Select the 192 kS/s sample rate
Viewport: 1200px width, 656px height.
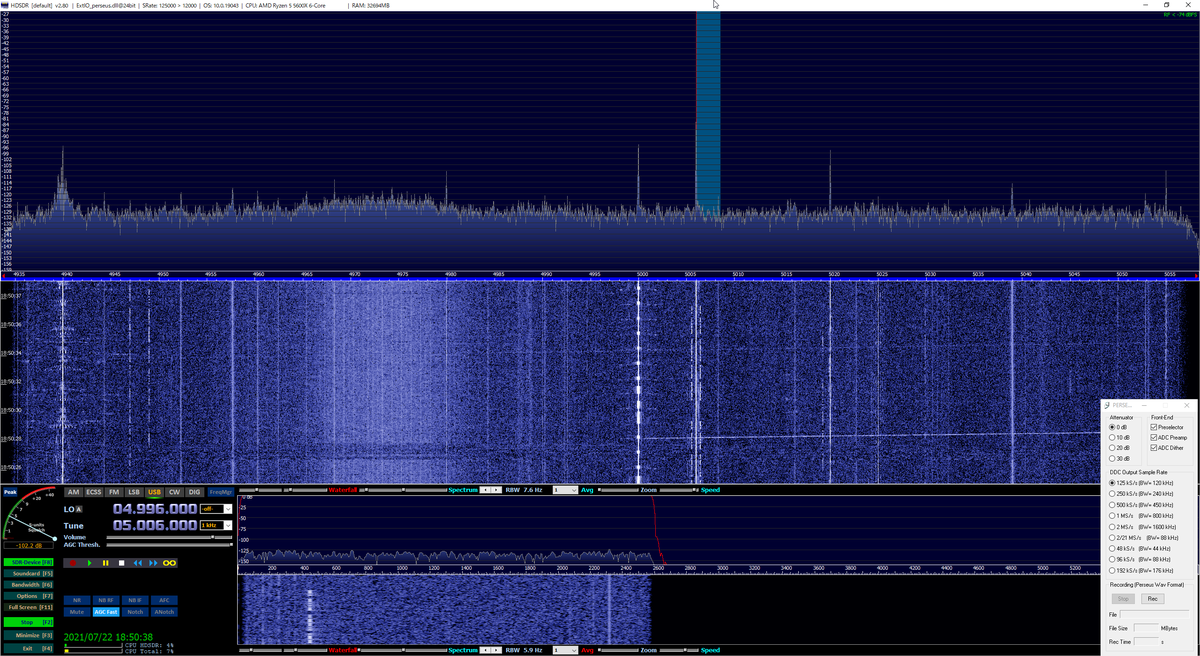tap(1141, 570)
